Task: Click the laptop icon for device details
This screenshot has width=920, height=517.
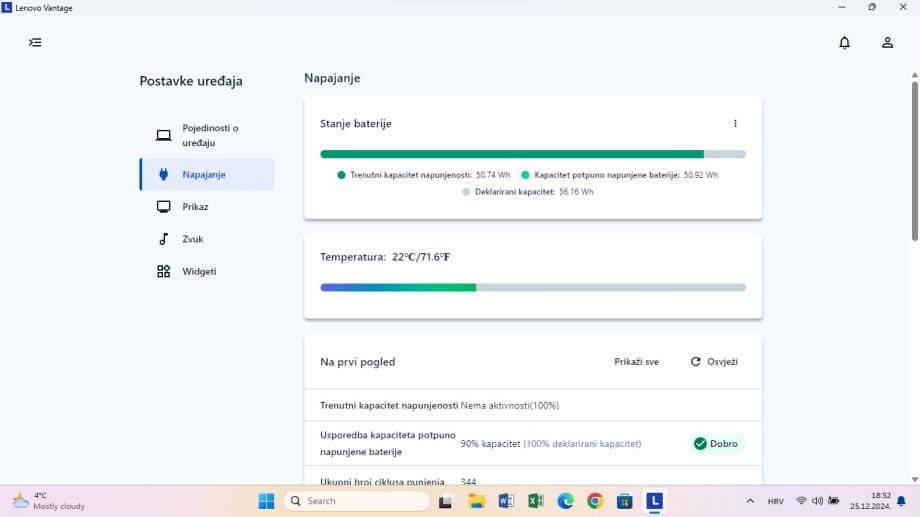Action: tap(164, 136)
